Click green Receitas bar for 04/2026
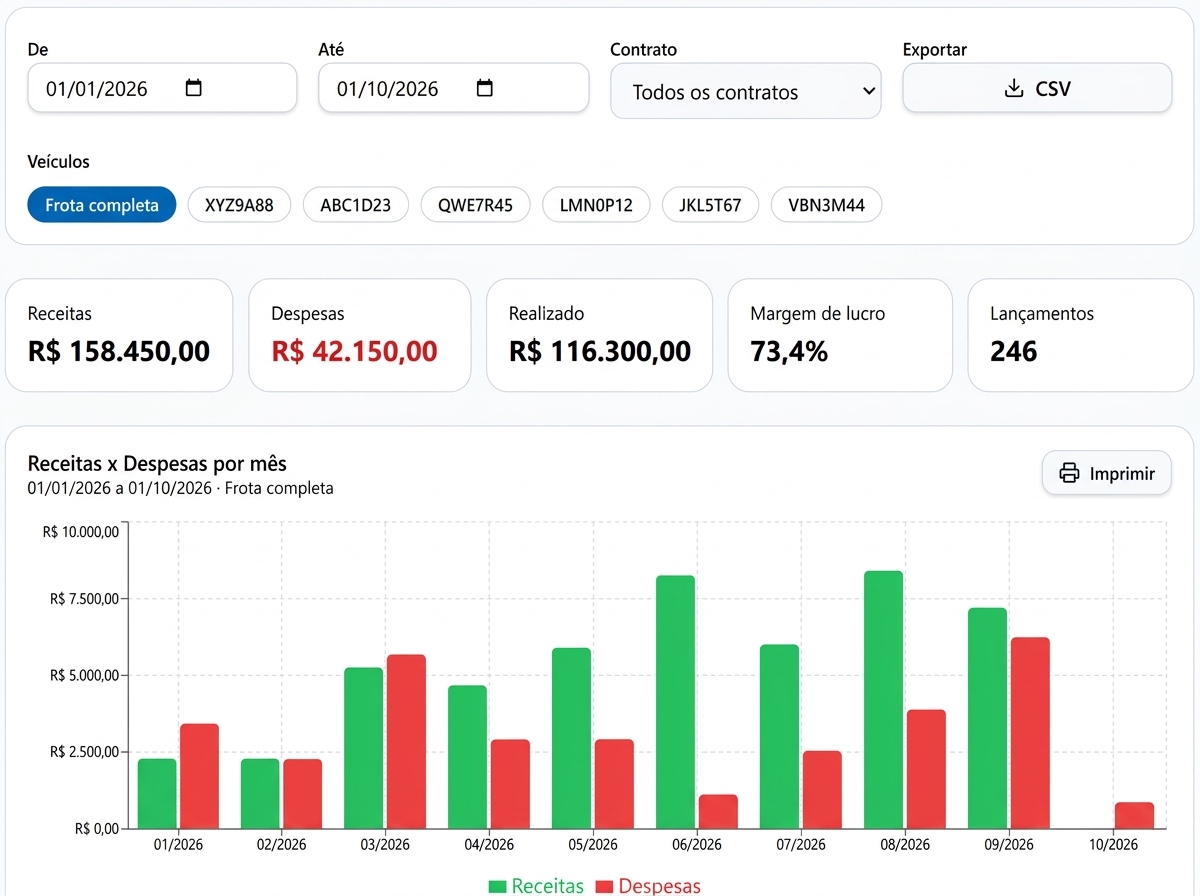This screenshot has width=1200, height=896. [x=467, y=757]
